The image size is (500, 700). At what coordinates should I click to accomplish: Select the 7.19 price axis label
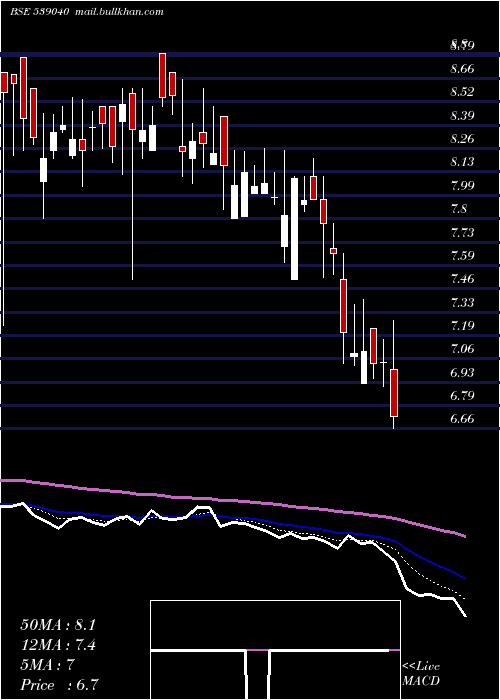click(462, 326)
